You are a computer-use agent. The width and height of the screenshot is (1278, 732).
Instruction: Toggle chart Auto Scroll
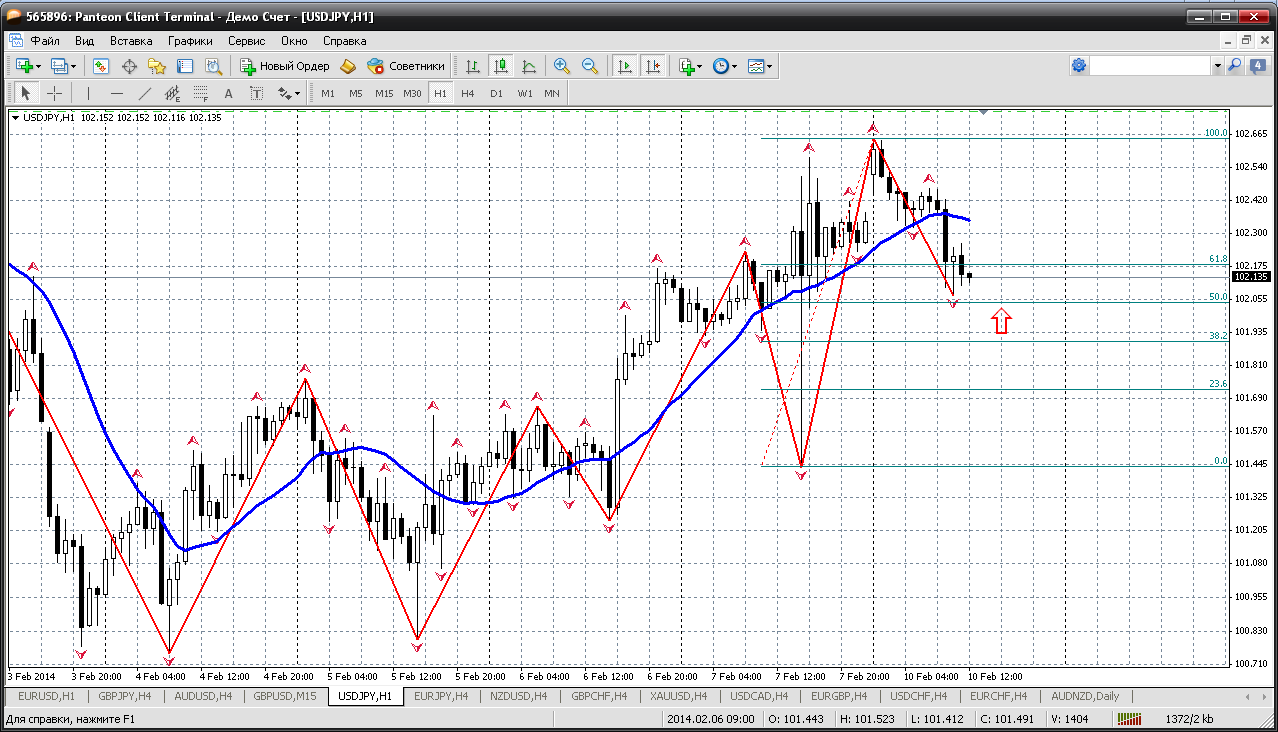coord(625,66)
